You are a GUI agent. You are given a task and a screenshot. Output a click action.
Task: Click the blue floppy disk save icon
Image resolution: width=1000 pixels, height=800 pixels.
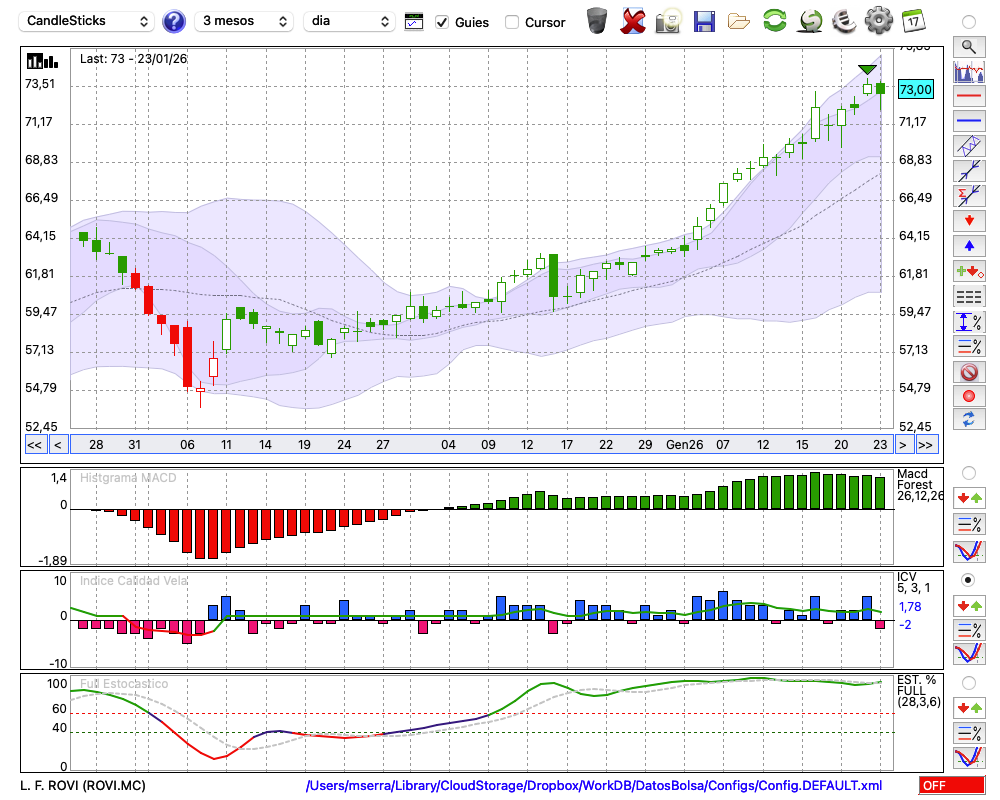pyautogui.click(x=704, y=21)
